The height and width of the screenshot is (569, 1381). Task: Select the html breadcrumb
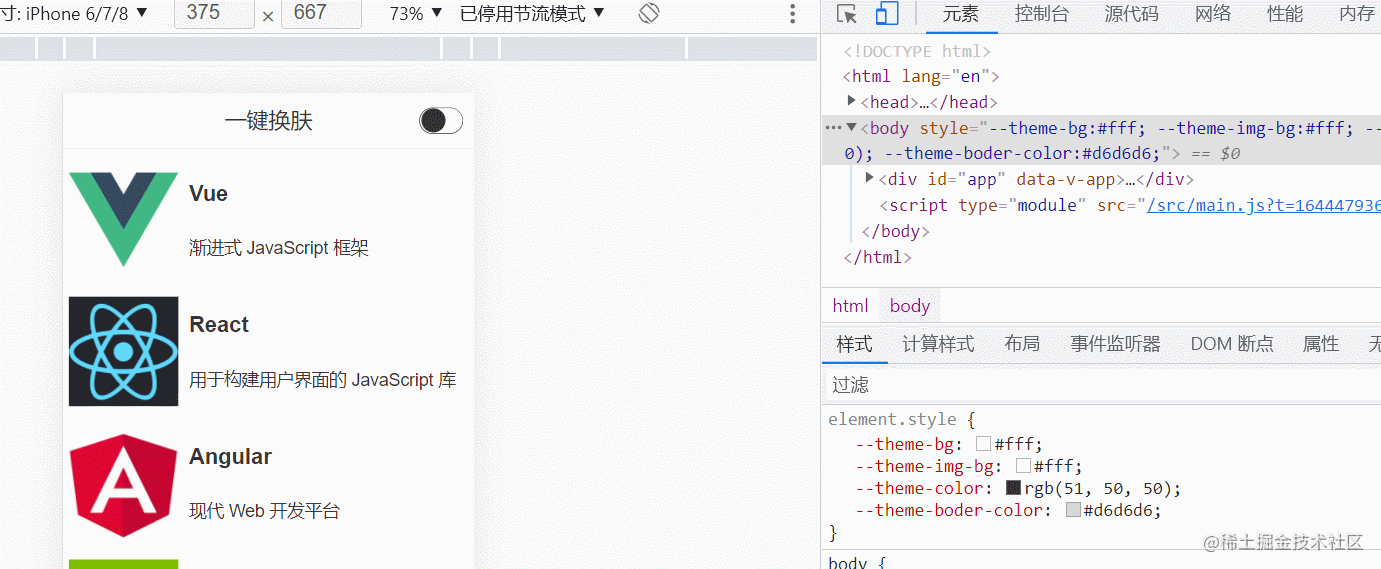tap(850, 306)
